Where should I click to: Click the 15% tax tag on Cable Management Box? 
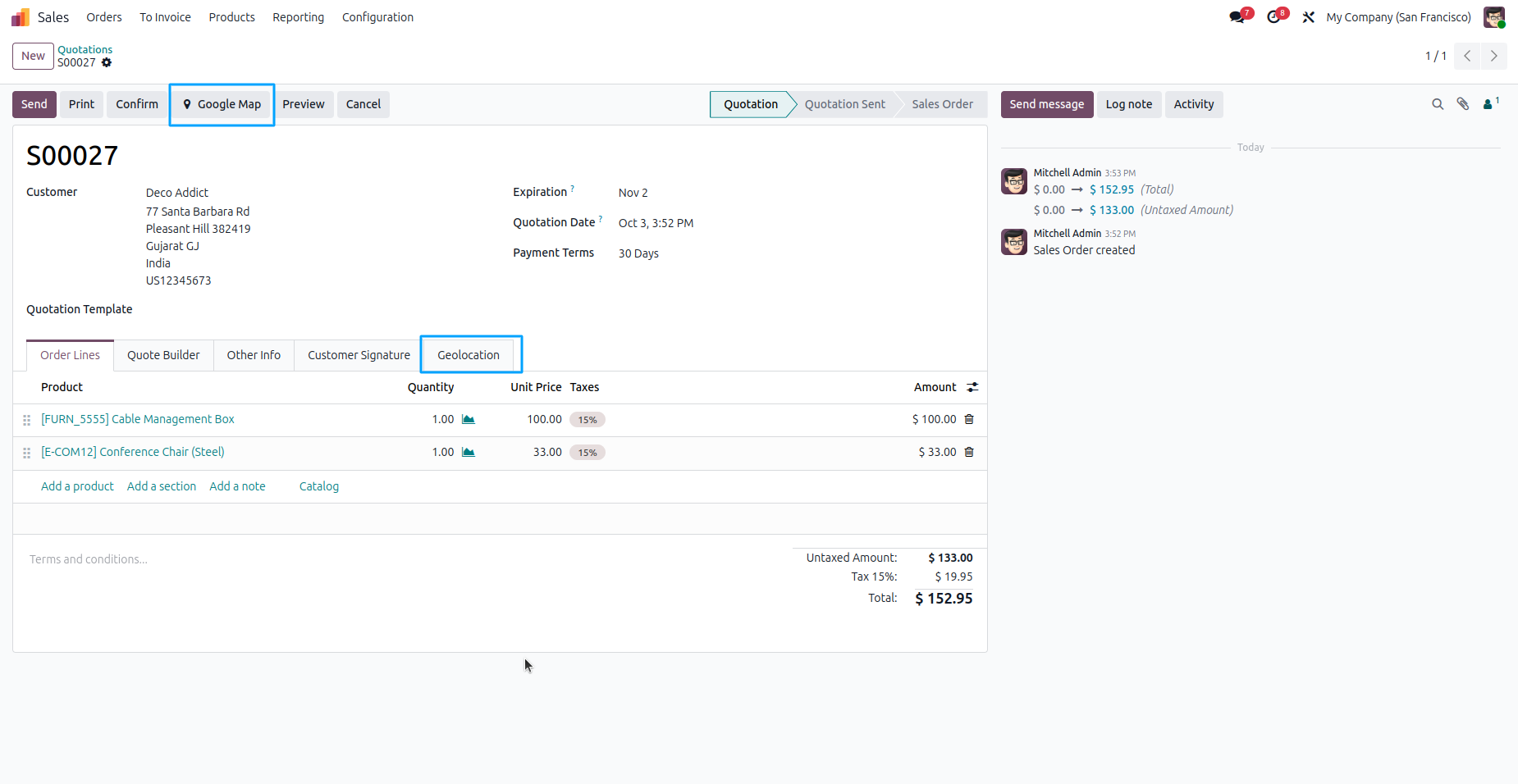tap(588, 420)
